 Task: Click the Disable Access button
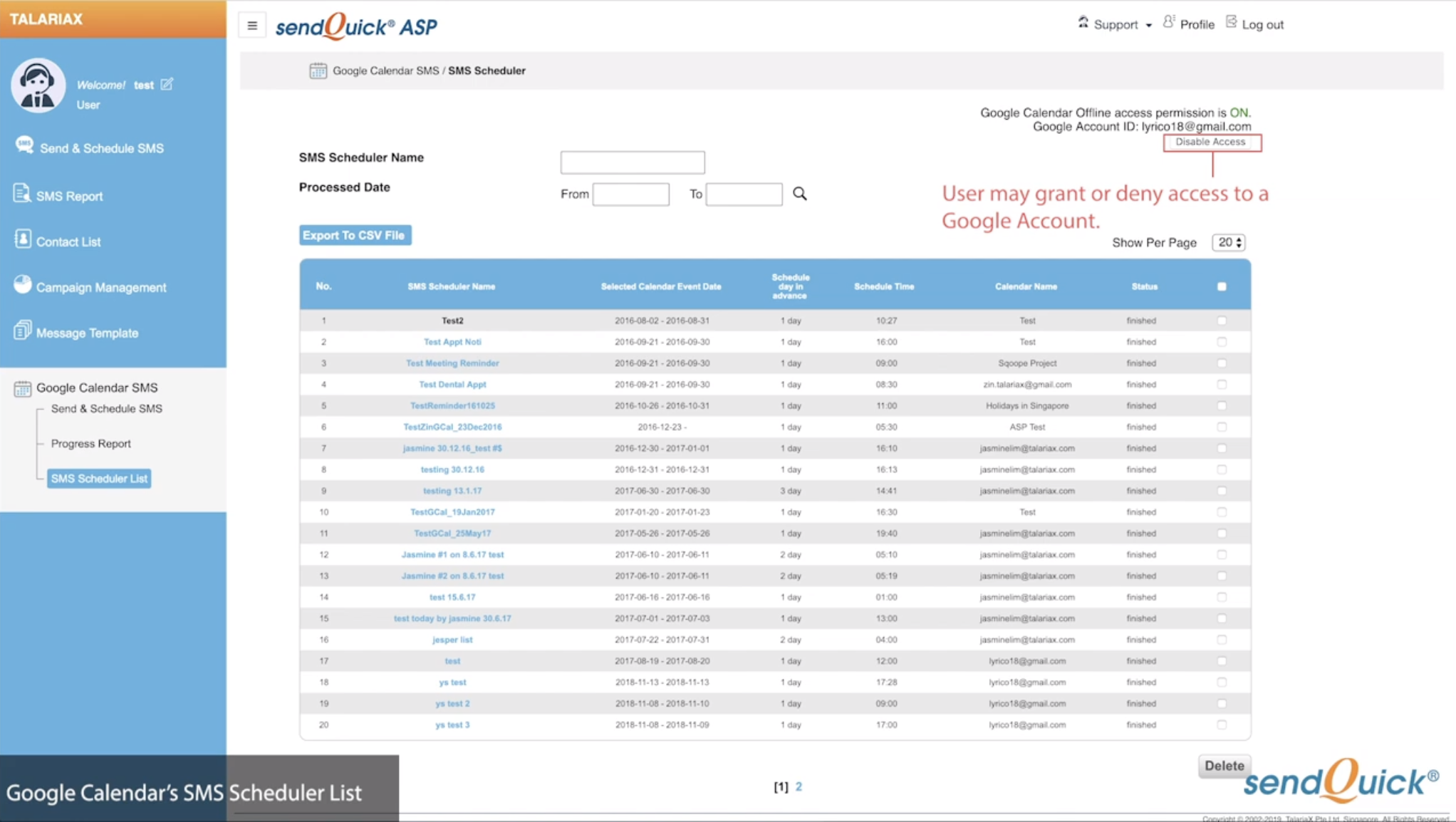(1211, 142)
